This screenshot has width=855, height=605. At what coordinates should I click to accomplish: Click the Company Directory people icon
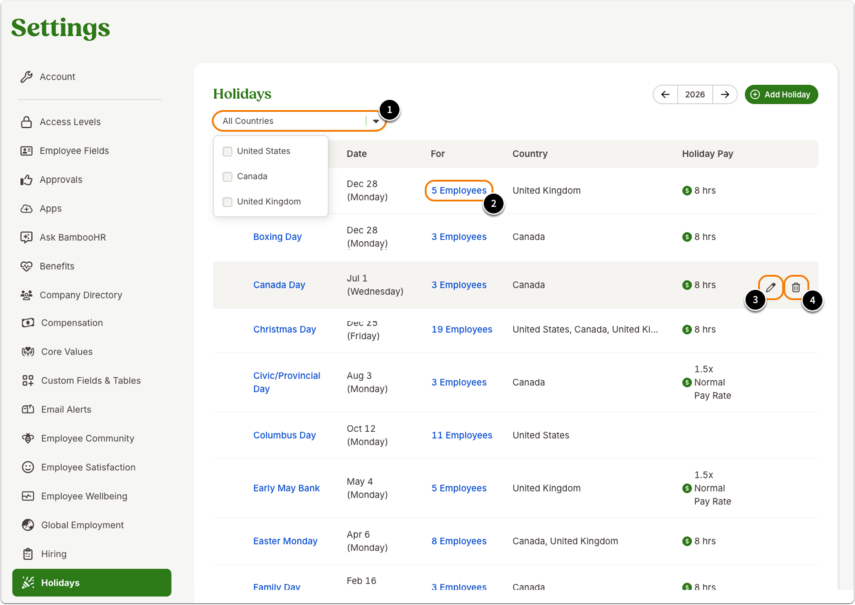pos(26,295)
